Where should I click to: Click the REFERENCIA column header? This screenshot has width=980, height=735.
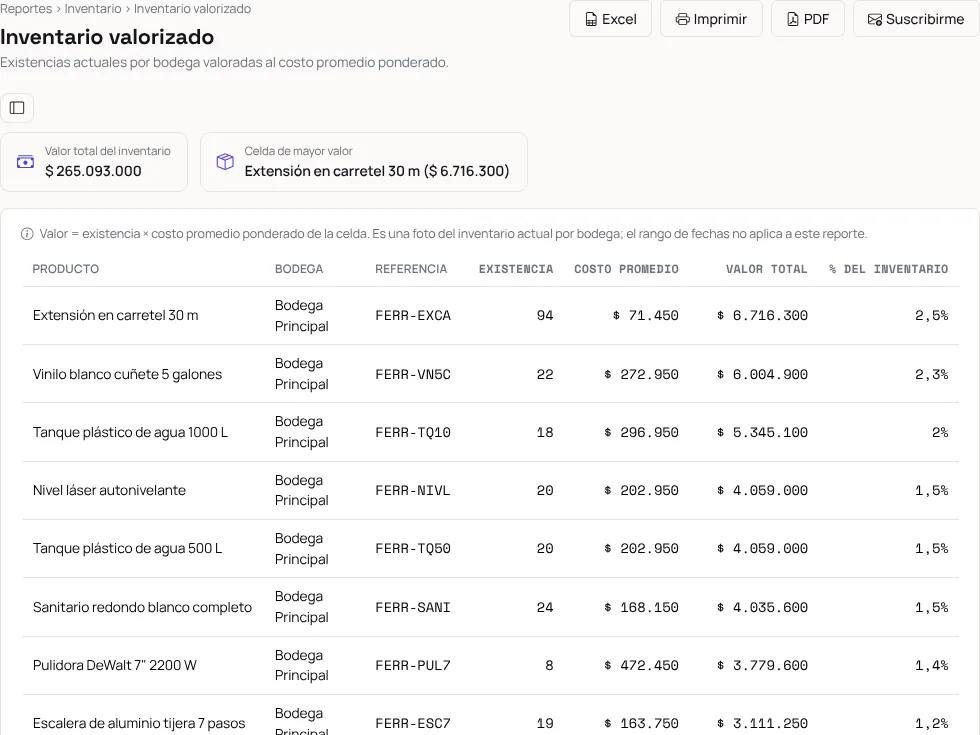(411, 269)
